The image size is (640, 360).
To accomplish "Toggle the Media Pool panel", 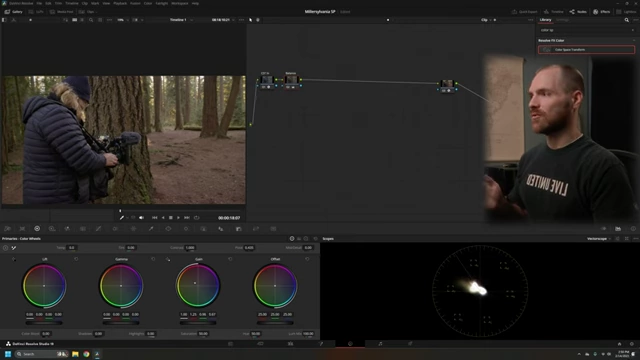I will point(62,11).
